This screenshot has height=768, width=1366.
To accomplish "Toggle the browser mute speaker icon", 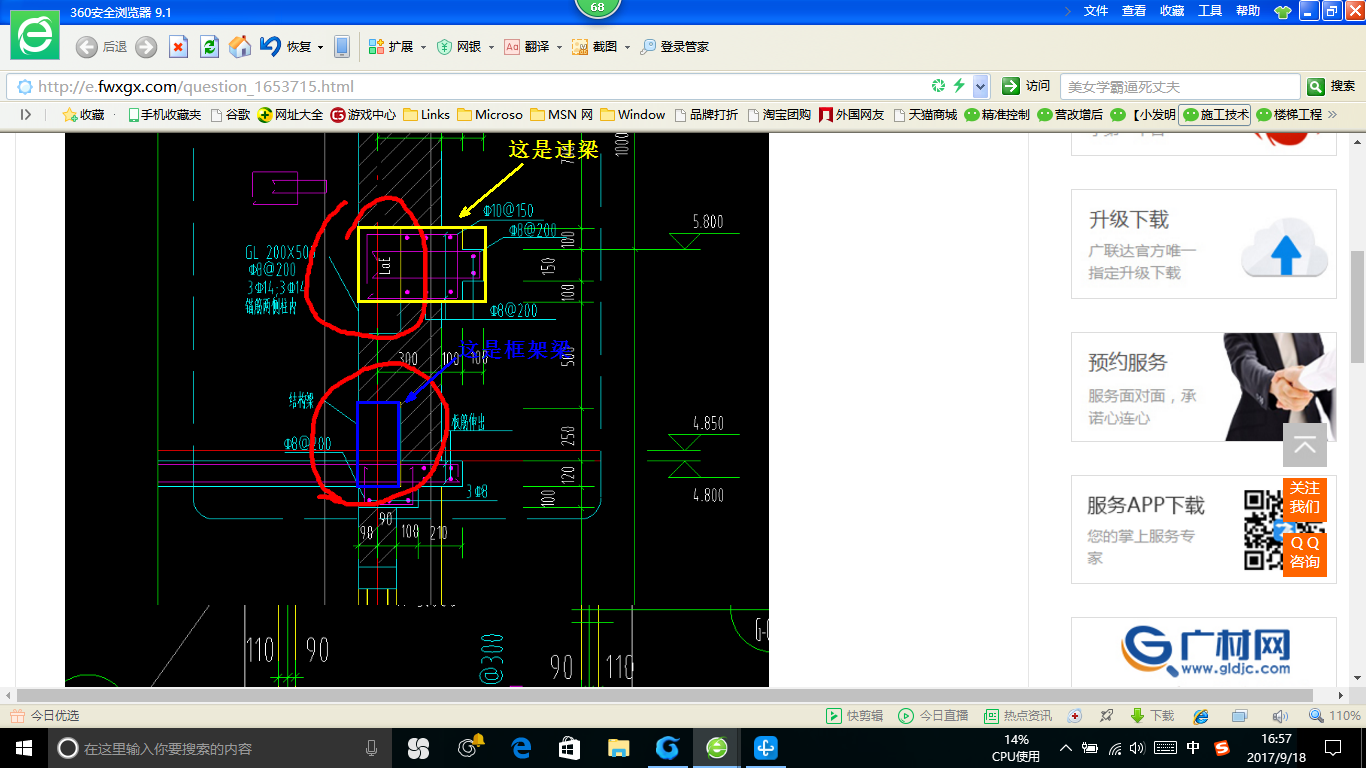I will (x=1279, y=716).
